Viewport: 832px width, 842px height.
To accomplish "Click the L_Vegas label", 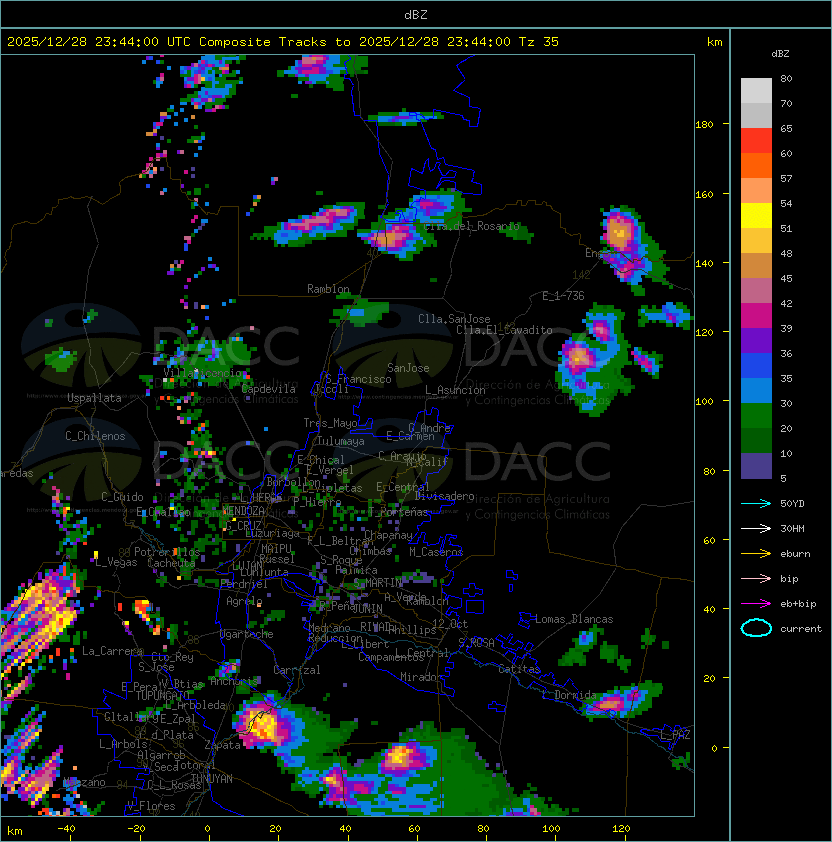I will pos(116,562).
